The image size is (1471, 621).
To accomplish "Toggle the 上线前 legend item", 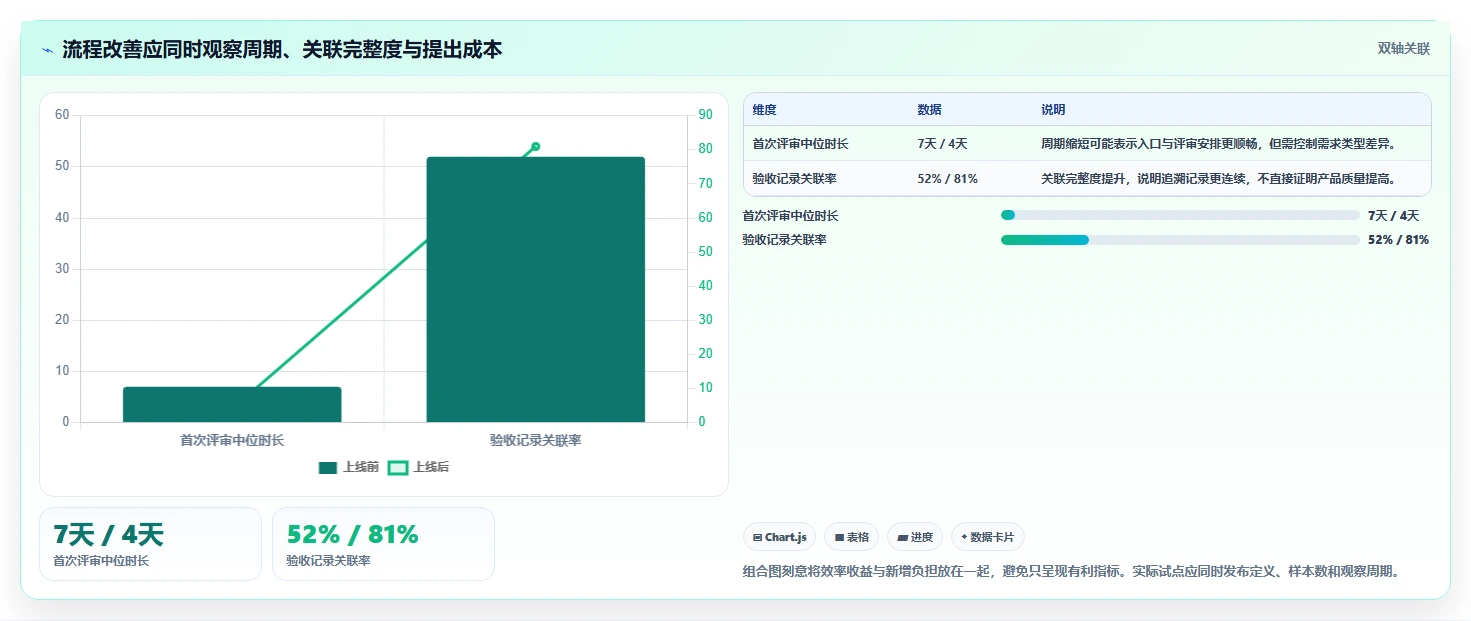I will point(349,467).
